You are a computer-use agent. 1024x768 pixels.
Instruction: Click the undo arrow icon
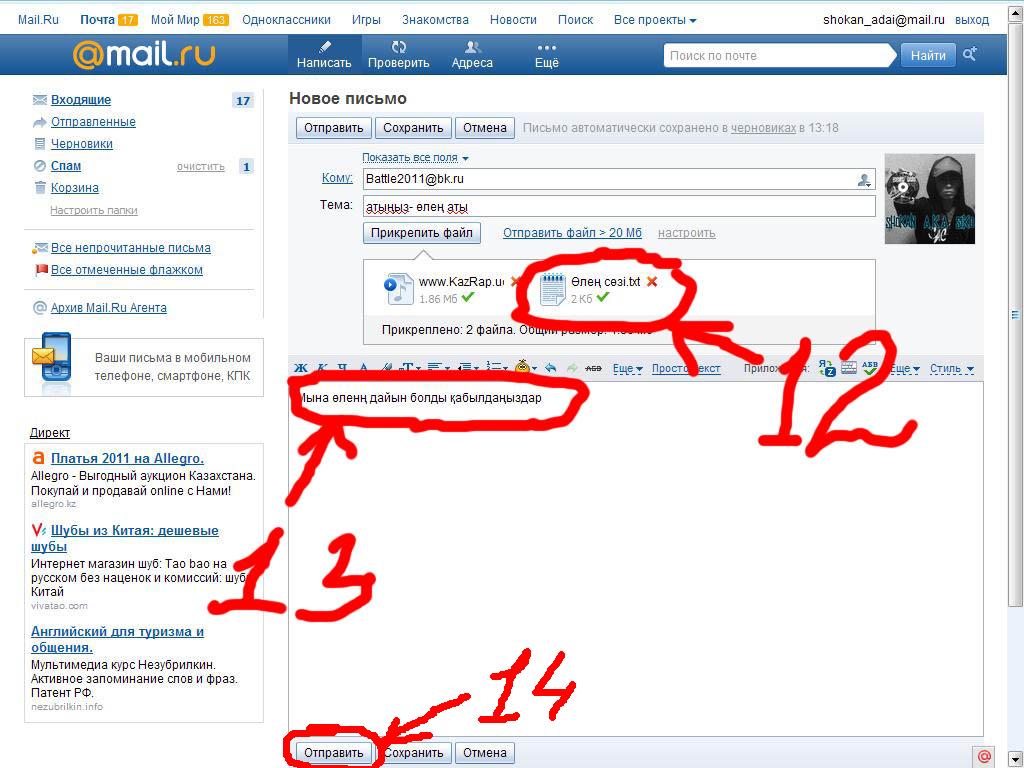551,368
